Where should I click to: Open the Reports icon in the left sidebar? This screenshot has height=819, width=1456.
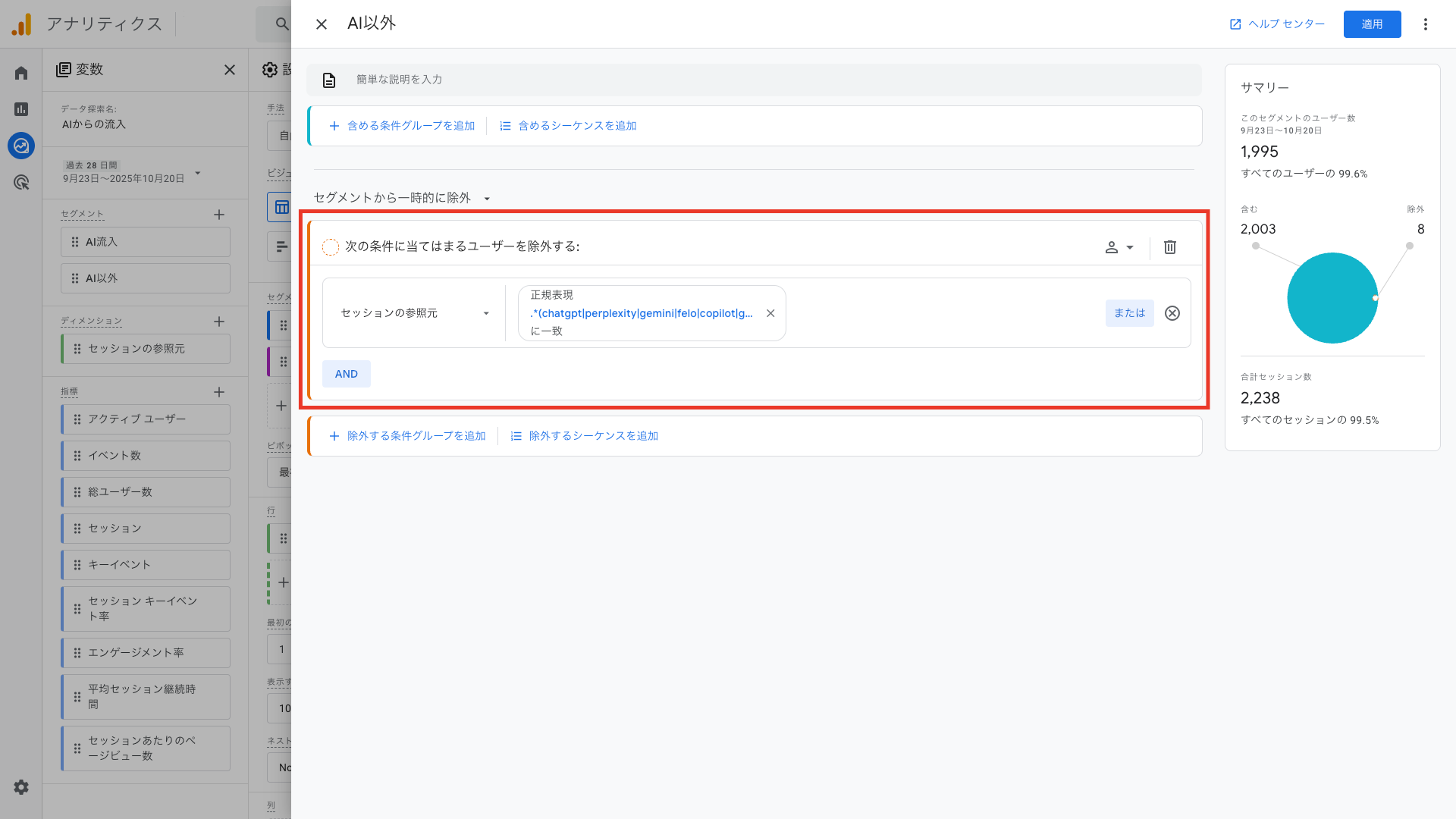(20, 109)
